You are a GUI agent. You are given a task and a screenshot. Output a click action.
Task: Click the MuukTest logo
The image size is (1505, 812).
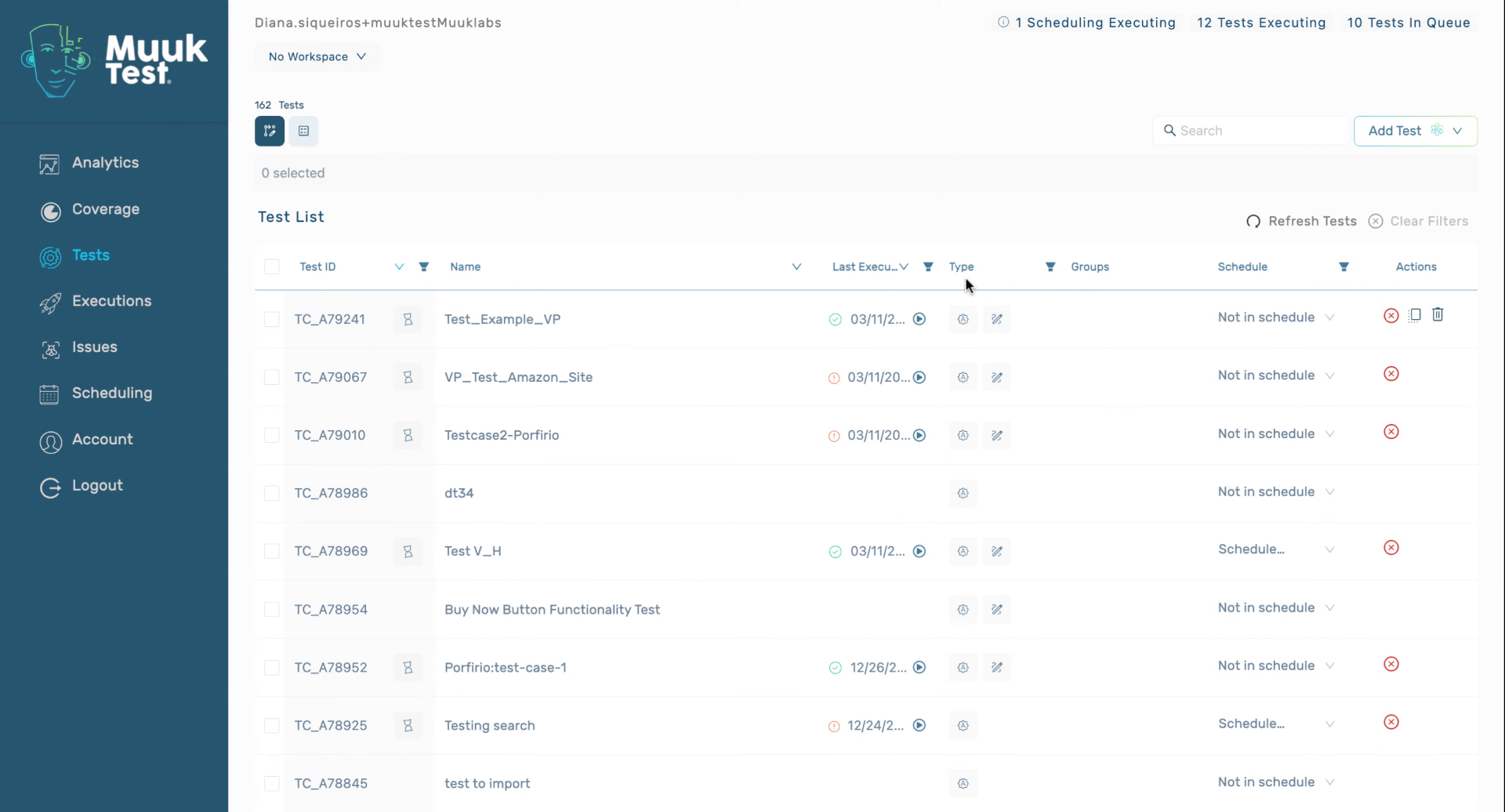[114, 60]
